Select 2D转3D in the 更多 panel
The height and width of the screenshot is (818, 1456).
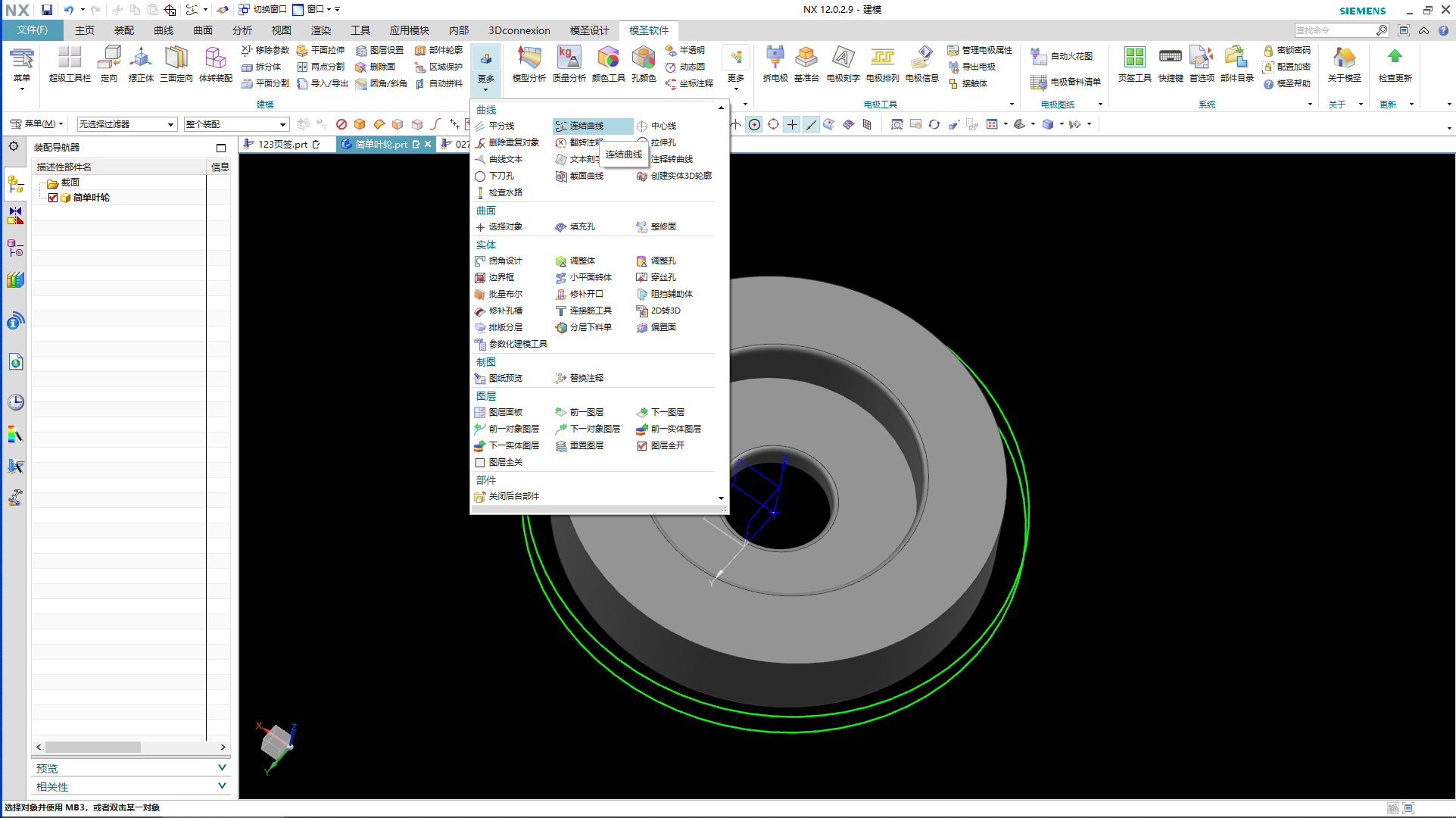(x=659, y=311)
